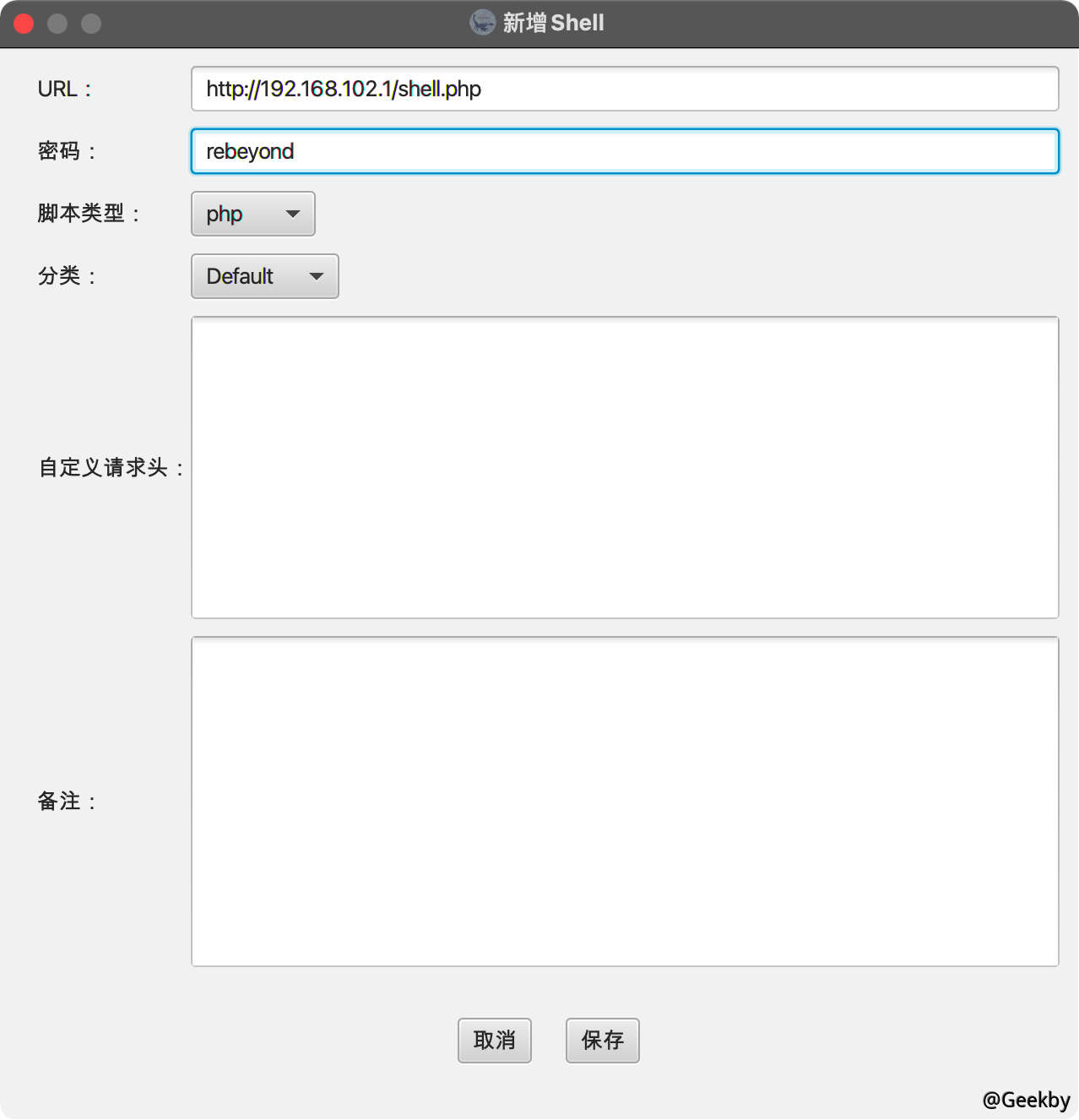Select the rebeyond password text
Screen dimensions: 1079x1120
[248, 151]
